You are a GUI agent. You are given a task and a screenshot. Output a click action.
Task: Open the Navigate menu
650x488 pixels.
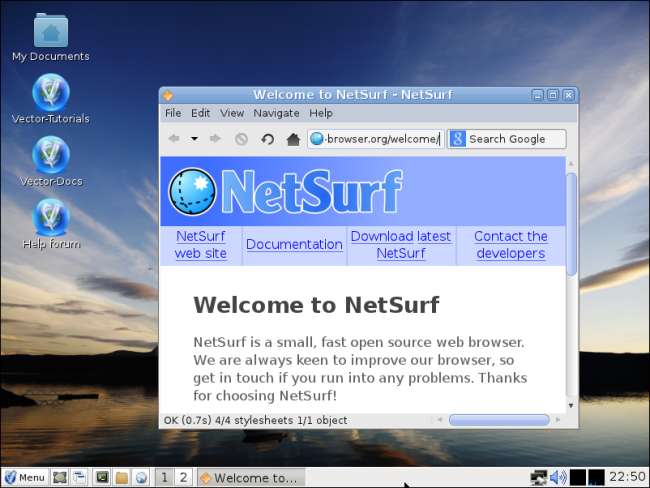[276, 113]
